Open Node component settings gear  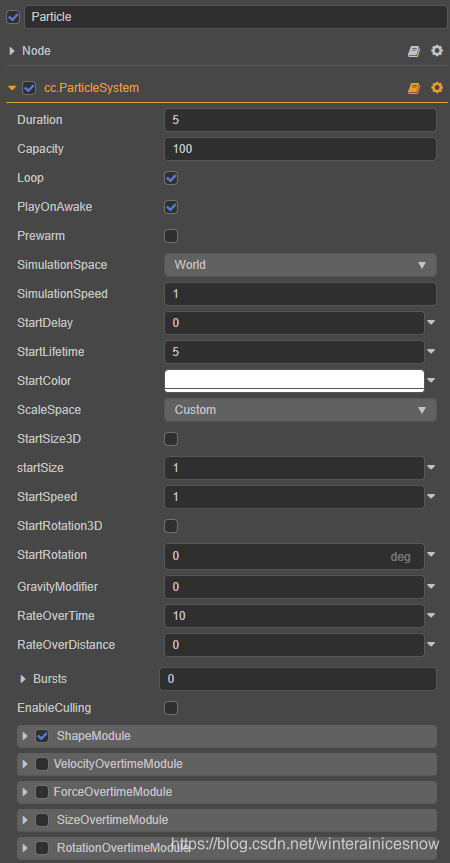point(437,51)
